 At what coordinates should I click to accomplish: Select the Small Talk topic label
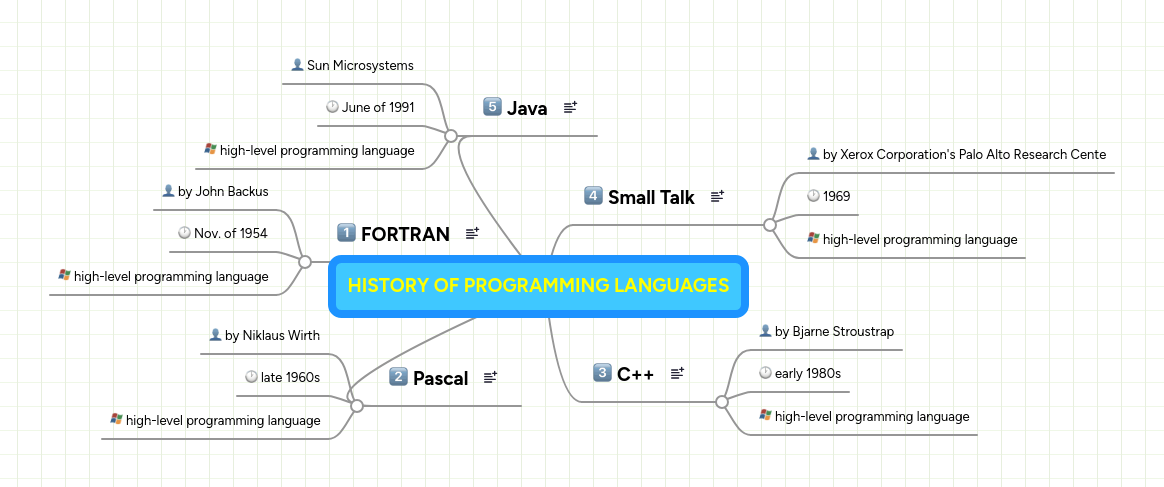click(651, 197)
